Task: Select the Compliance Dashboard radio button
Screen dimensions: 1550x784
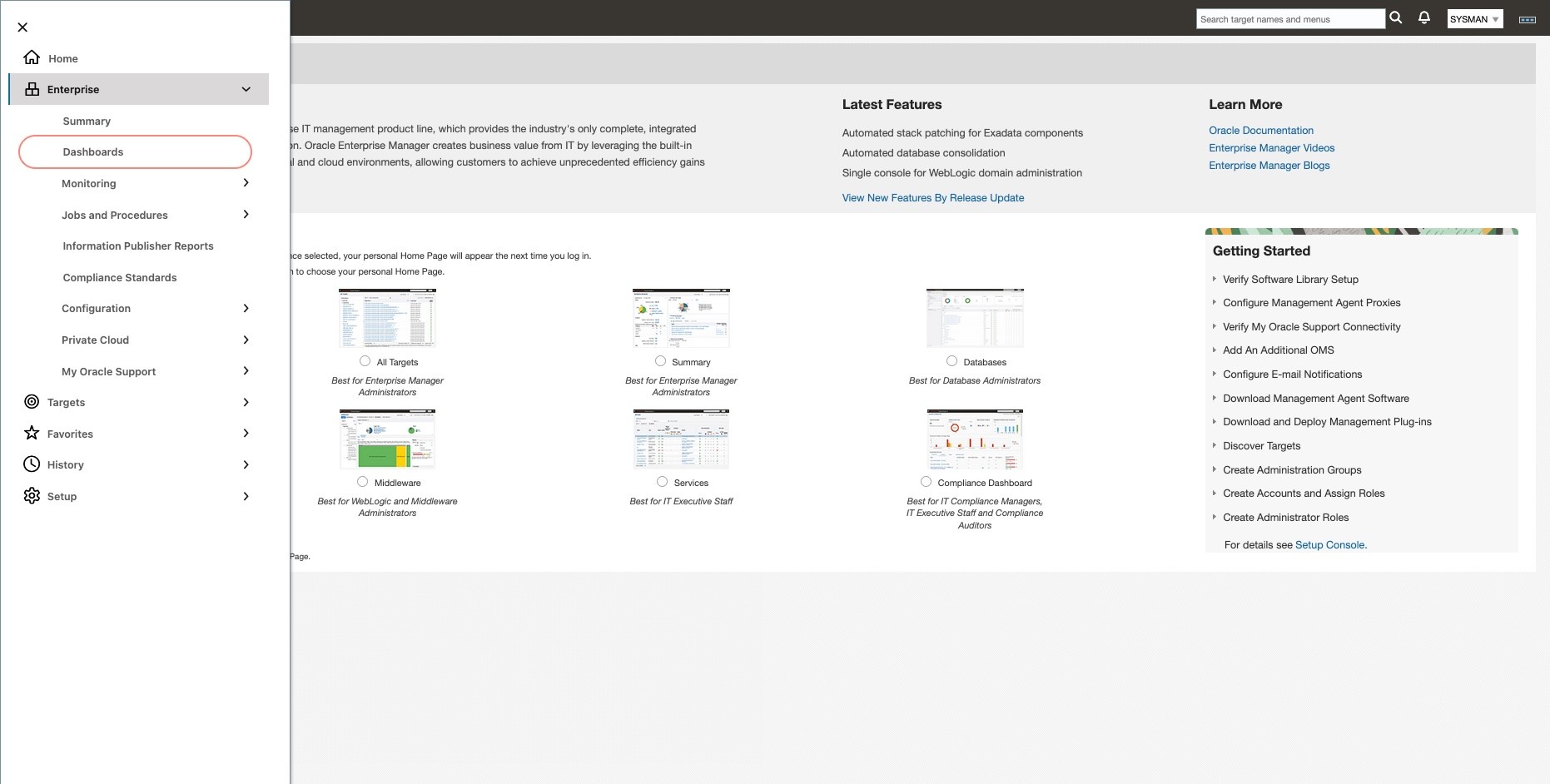Action: coord(926,482)
